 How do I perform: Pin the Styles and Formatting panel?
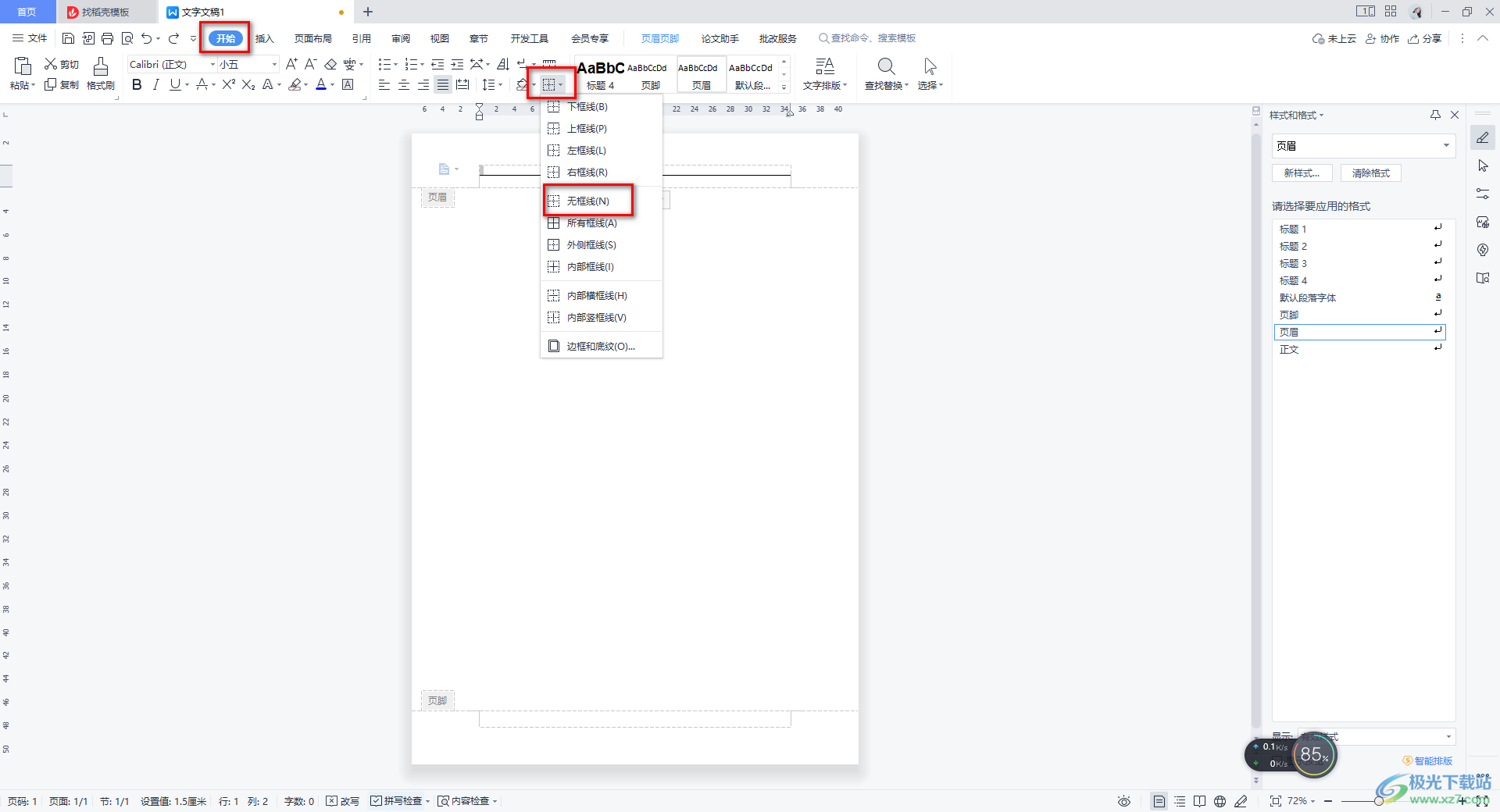(x=1435, y=115)
